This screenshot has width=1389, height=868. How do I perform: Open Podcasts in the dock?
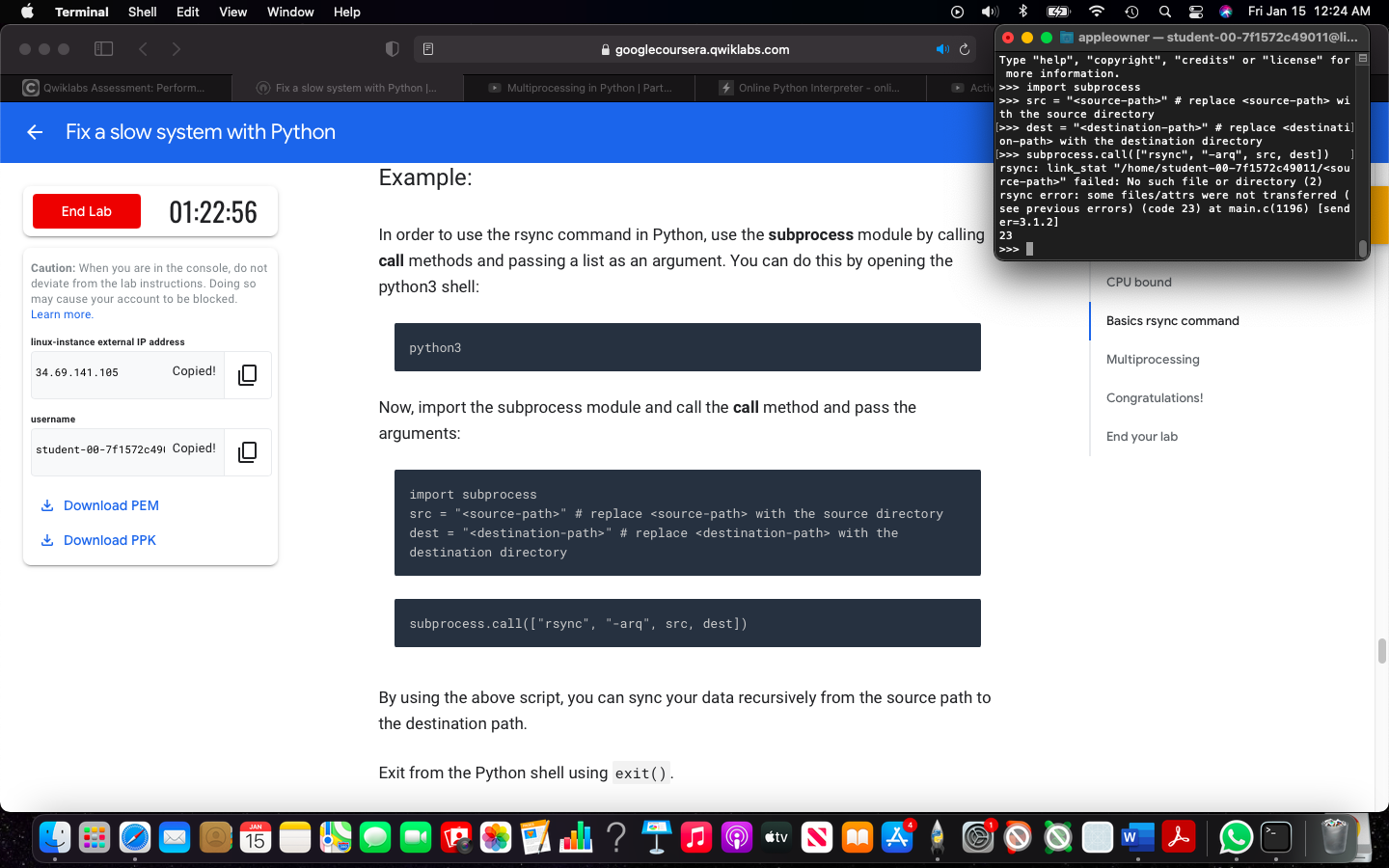tap(737, 837)
